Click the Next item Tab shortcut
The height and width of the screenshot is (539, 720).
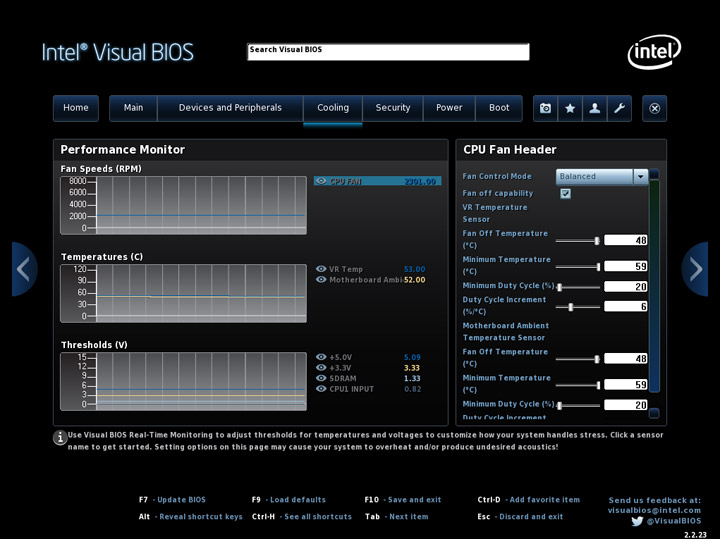tap(397, 517)
